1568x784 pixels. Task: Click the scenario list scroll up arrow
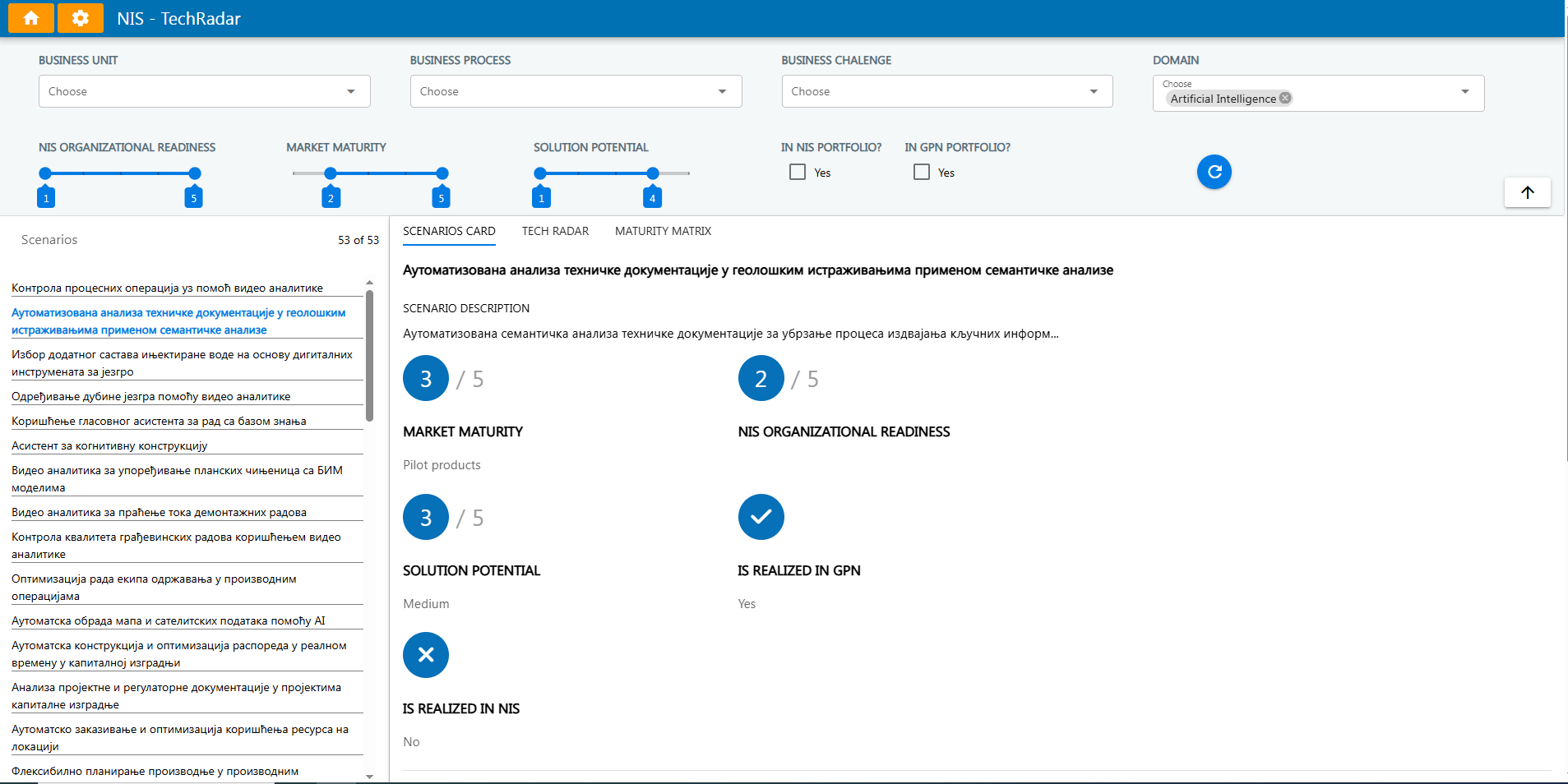point(369,283)
